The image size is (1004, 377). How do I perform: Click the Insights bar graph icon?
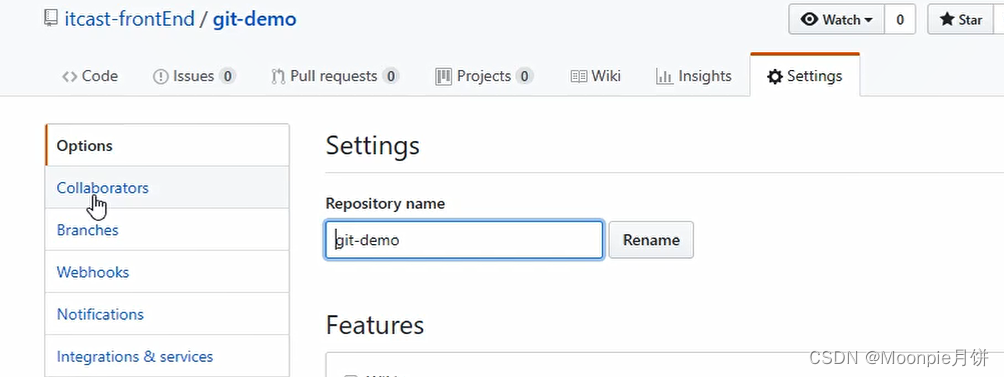[665, 77]
